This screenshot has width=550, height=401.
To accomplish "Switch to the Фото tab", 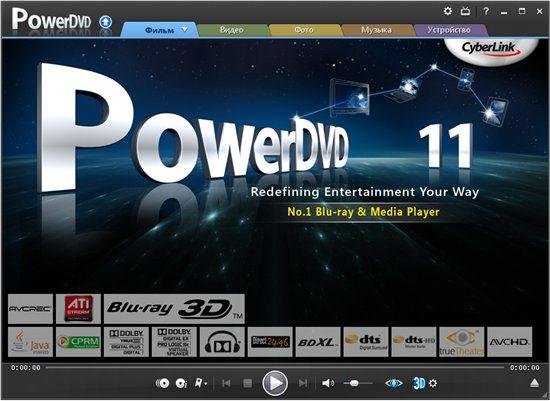I will tap(304, 30).
